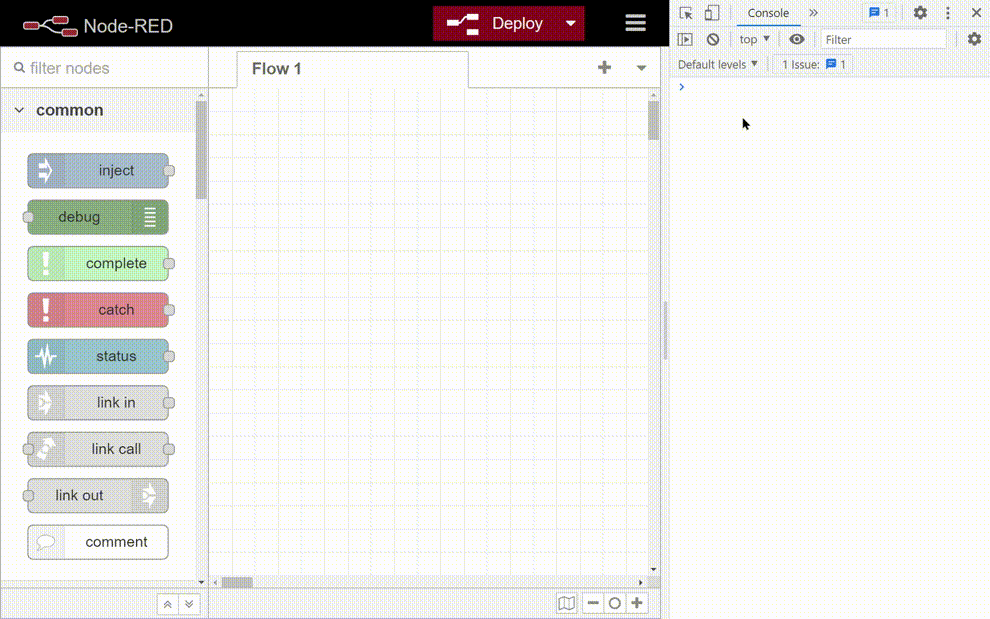
Task: Expand the Deploy dropdown arrow
Action: tap(568, 23)
